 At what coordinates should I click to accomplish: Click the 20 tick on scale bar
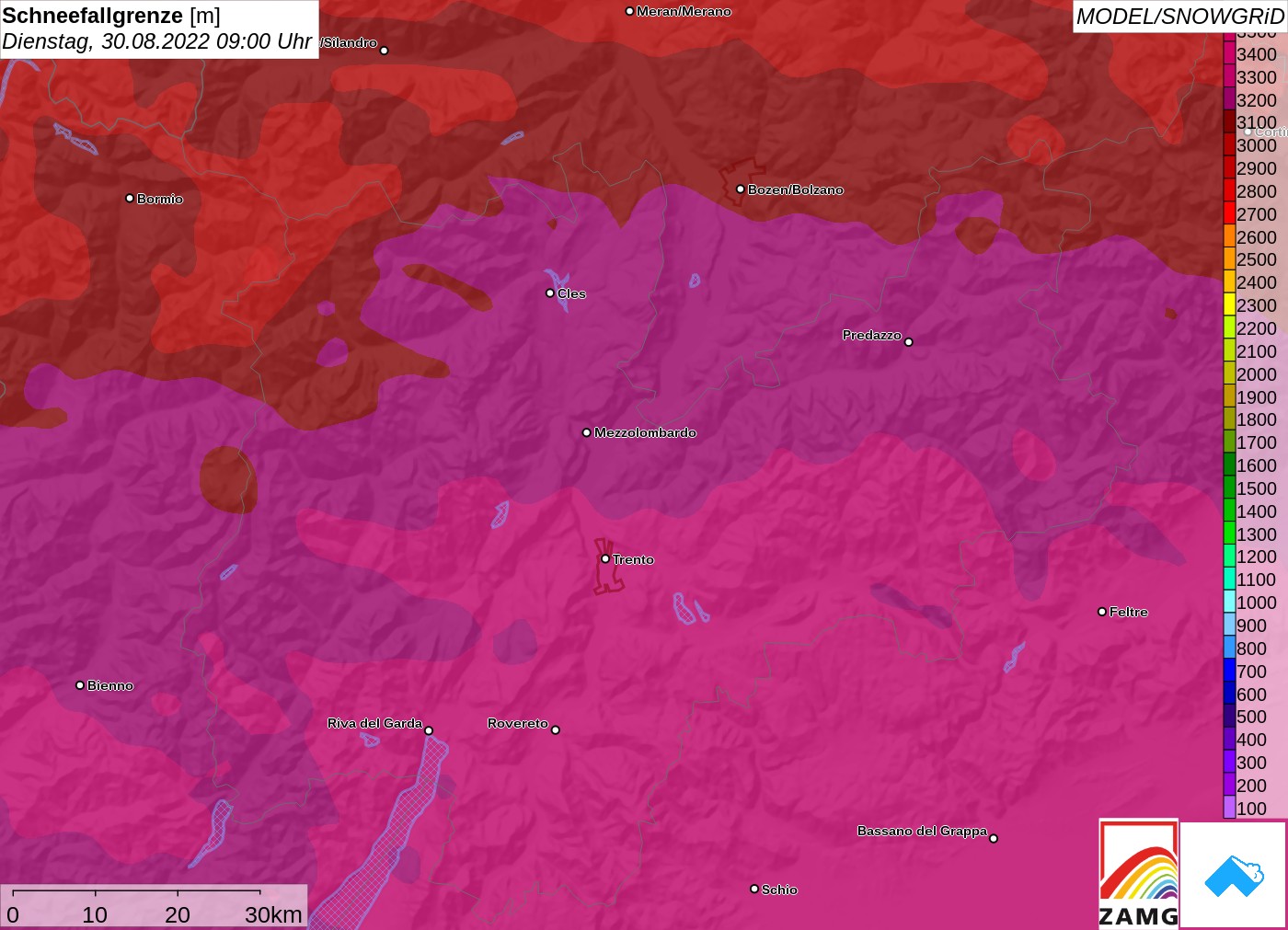[x=178, y=914]
